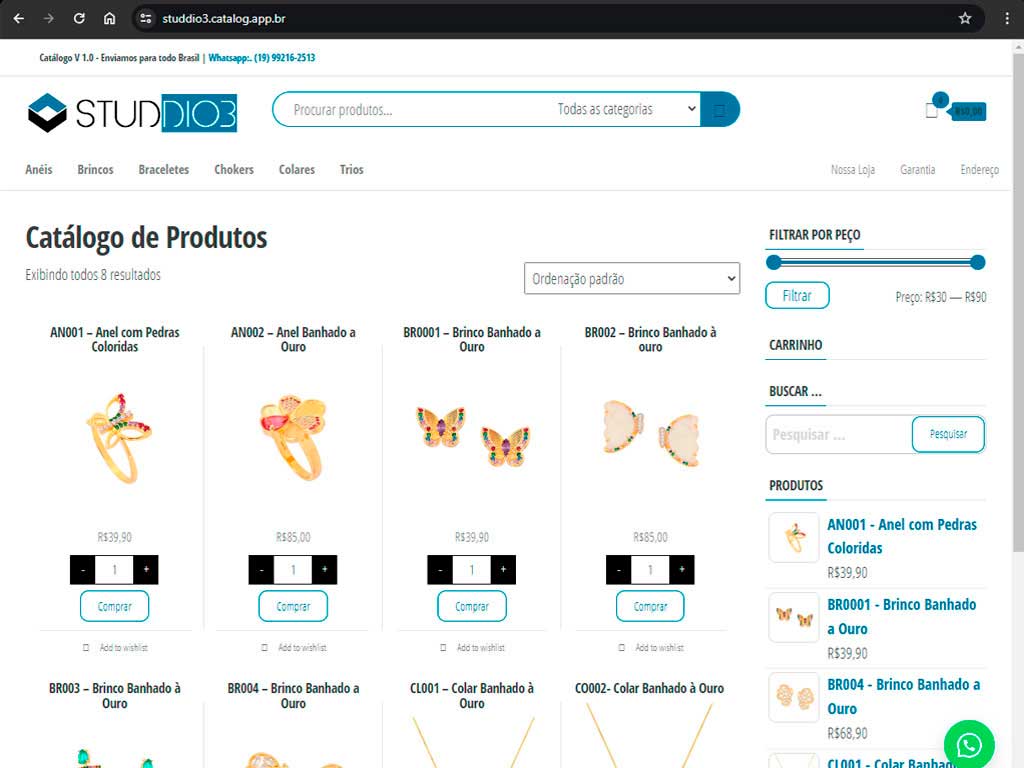Add BR002 earring to wishlist
Viewport: 1024px width, 768px height.
coord(650,648)
